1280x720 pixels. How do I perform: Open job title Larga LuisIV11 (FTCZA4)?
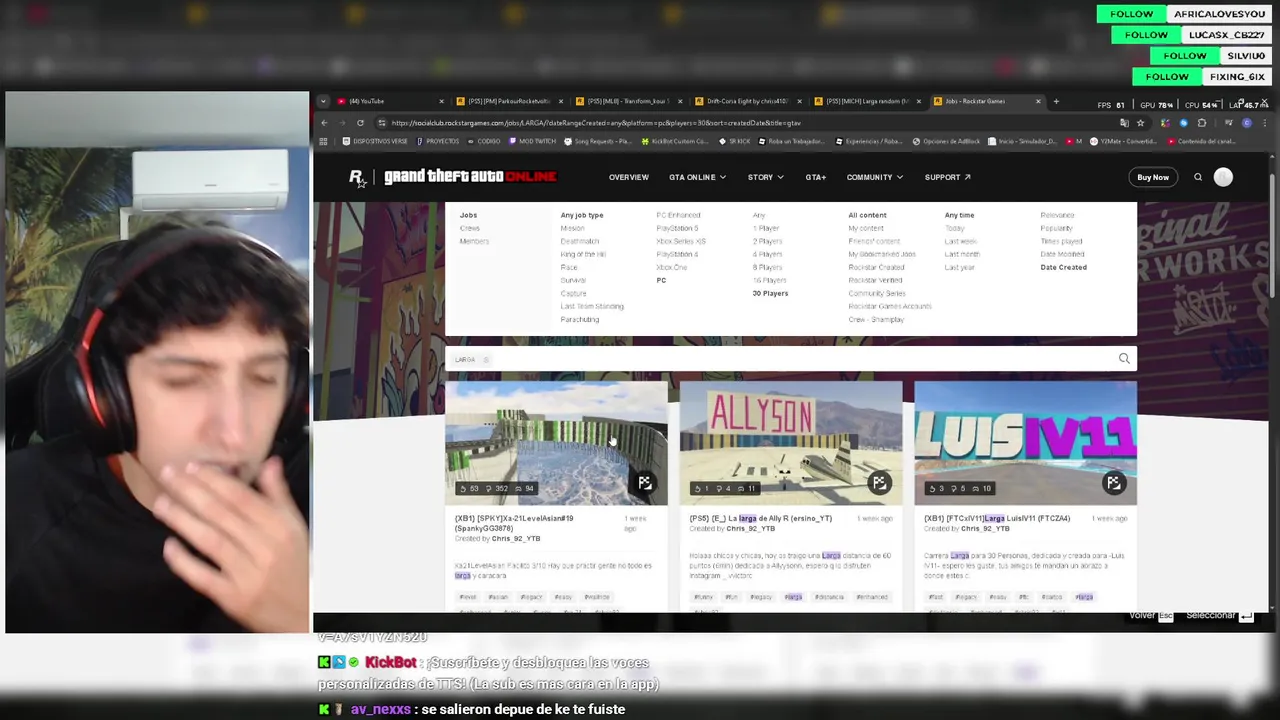[997, 518]
